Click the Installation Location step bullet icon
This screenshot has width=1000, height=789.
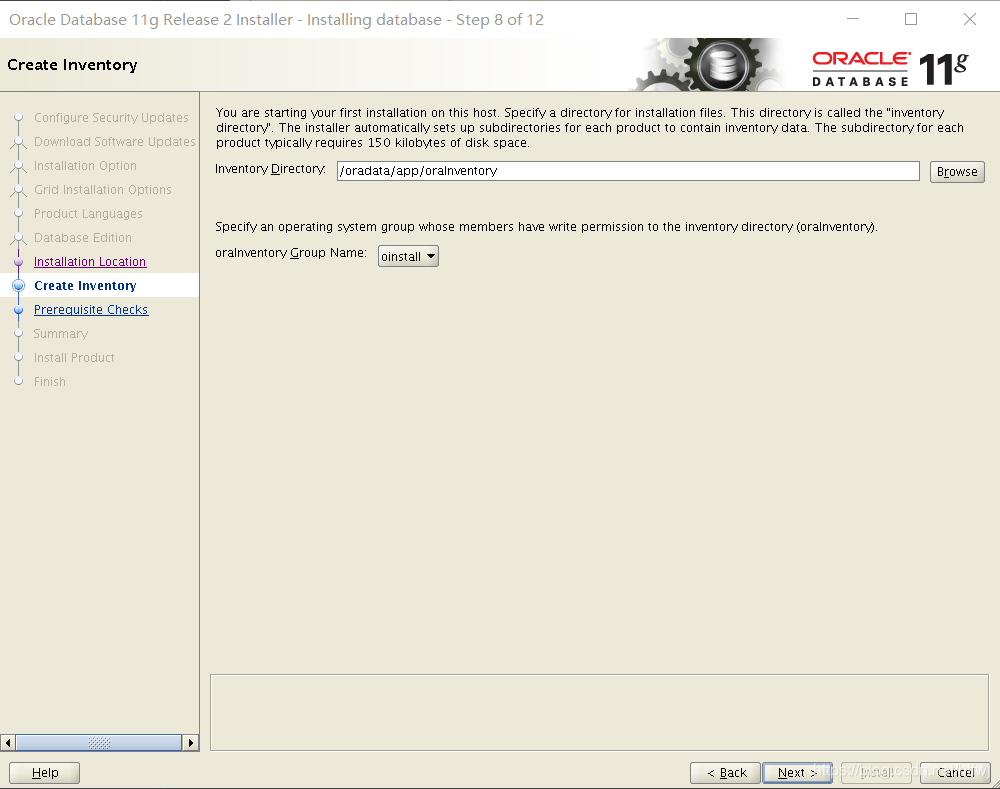[18, 262]
